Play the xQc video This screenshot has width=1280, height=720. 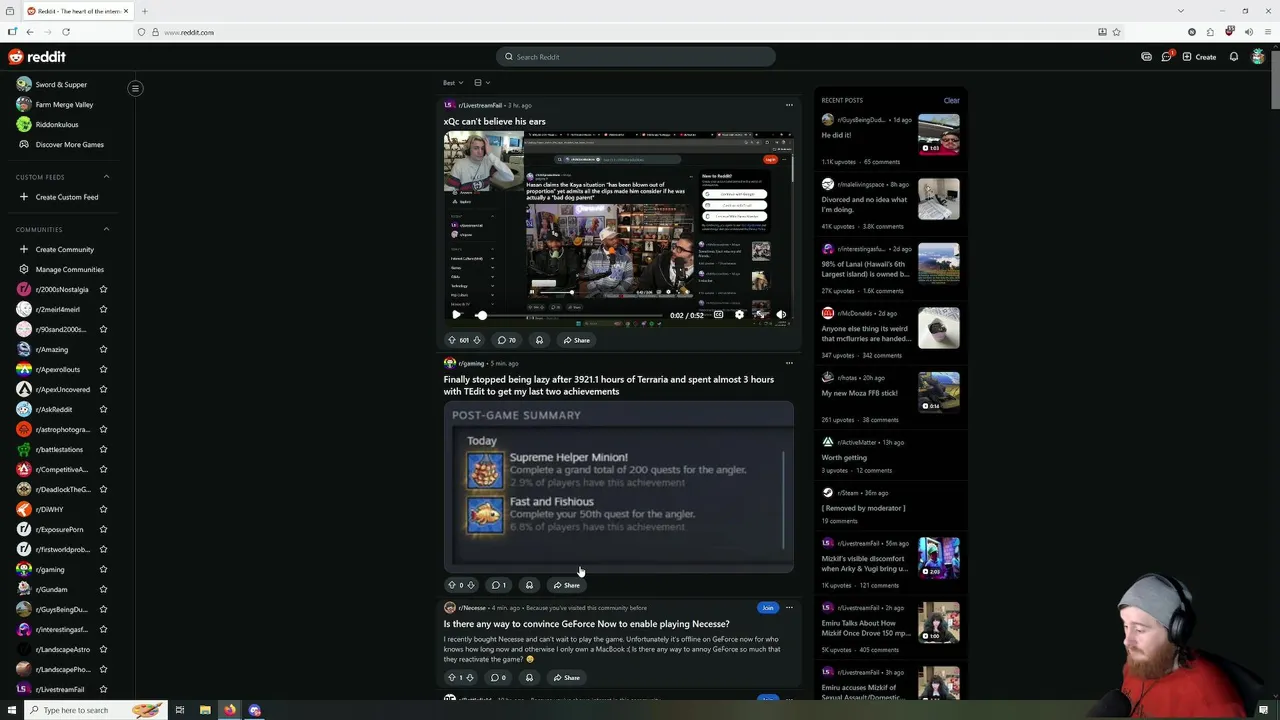[456, 315]
